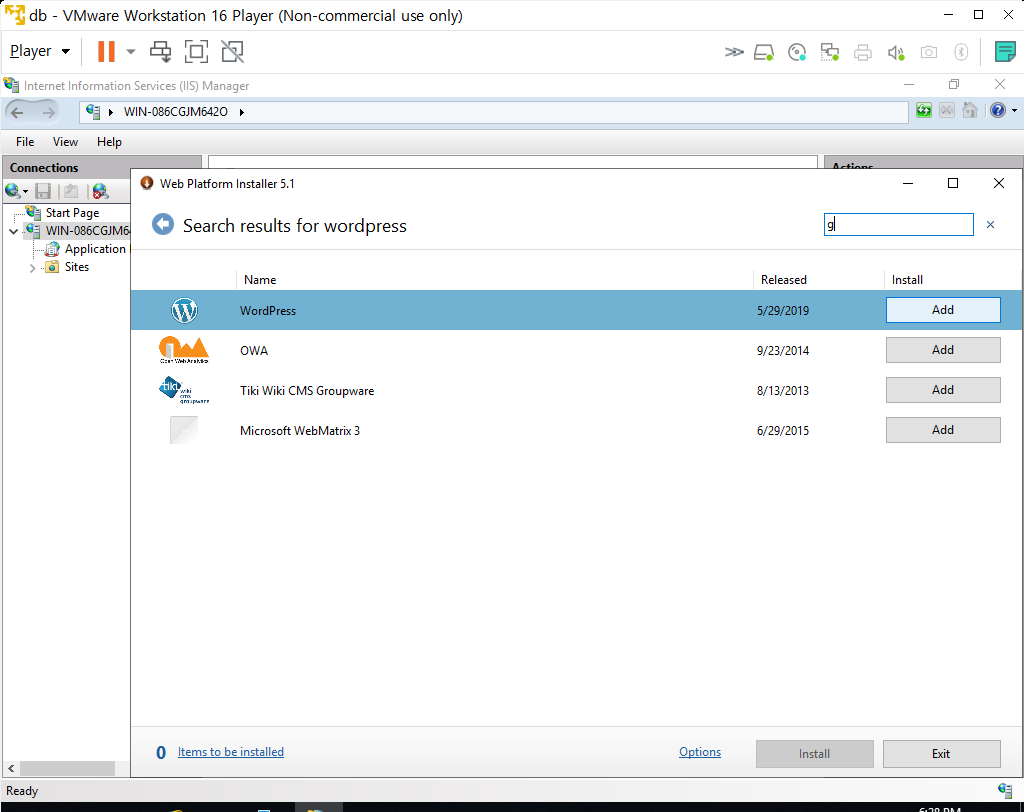Click the search box in Web Platform Installer
The width and height of the screenshot is (1024, 812).
pyautogui.click(x=898, y=225)
